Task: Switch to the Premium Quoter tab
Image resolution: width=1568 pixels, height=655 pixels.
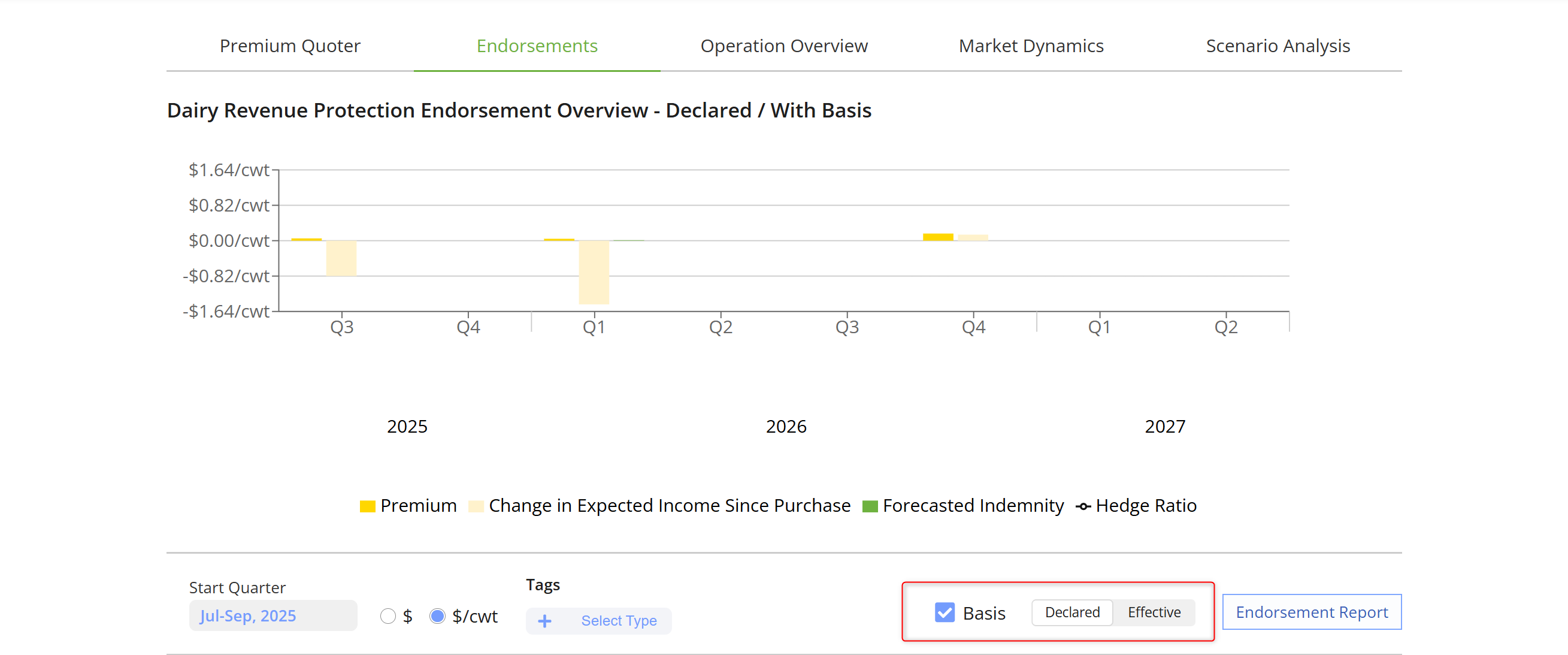Action: coord(290,46)
